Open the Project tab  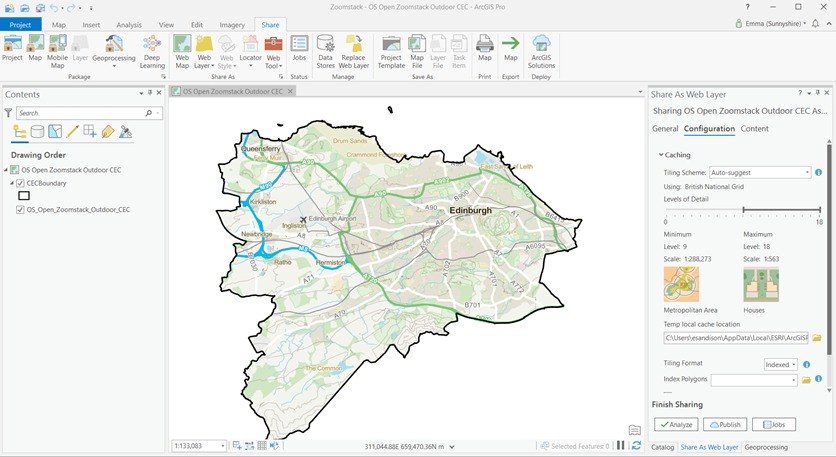coord(20,25)
